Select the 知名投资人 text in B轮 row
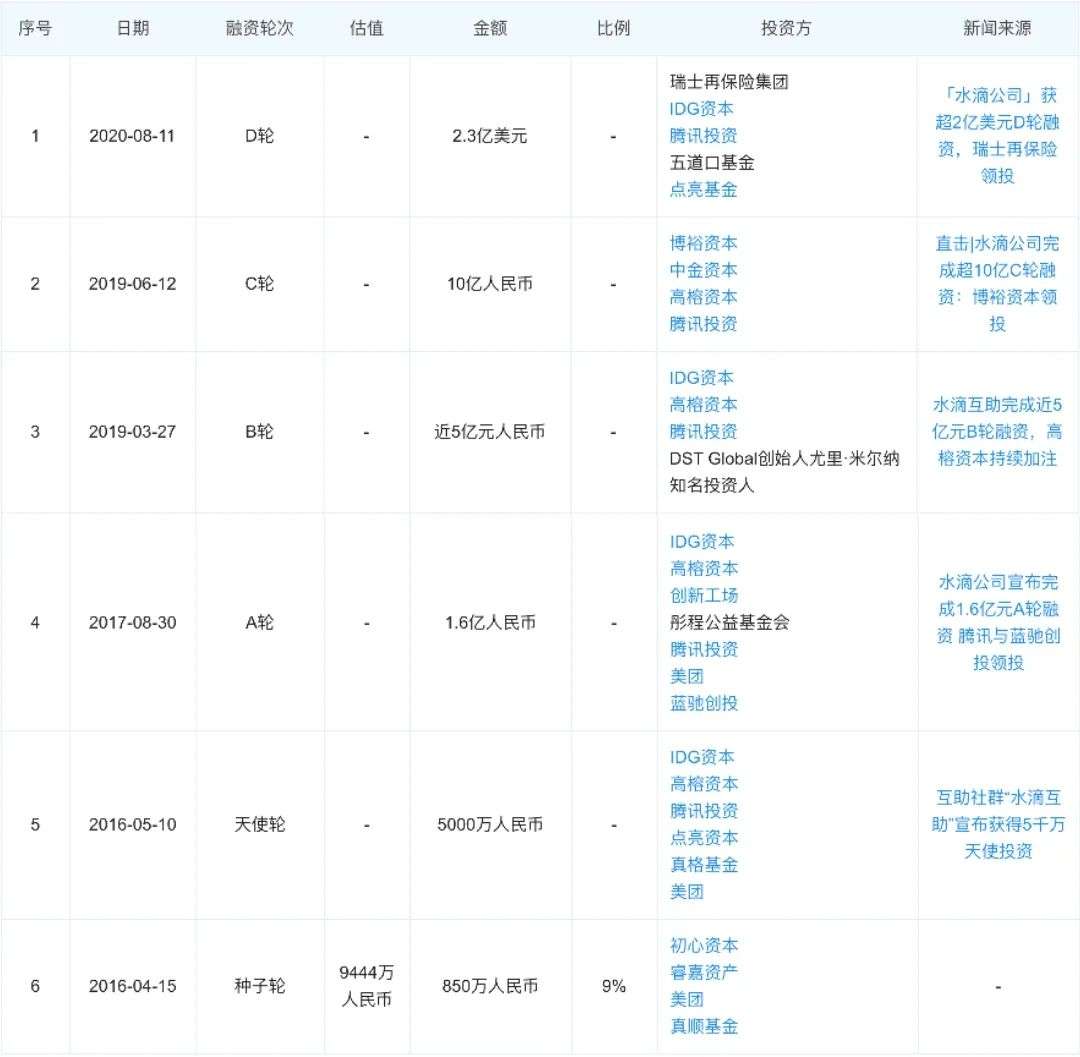This screenshot has height=1057, width=1080. [712, 485]
